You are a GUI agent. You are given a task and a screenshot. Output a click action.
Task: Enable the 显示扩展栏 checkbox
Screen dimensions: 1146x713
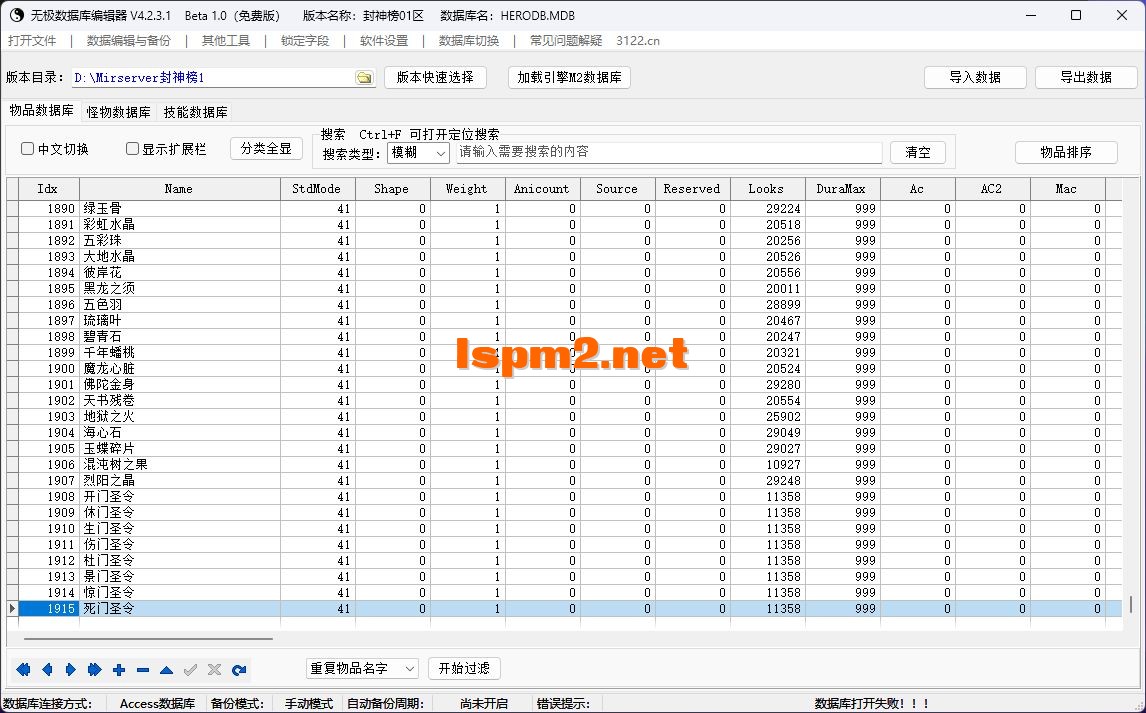pyautogui.click(x=131, y=148)
